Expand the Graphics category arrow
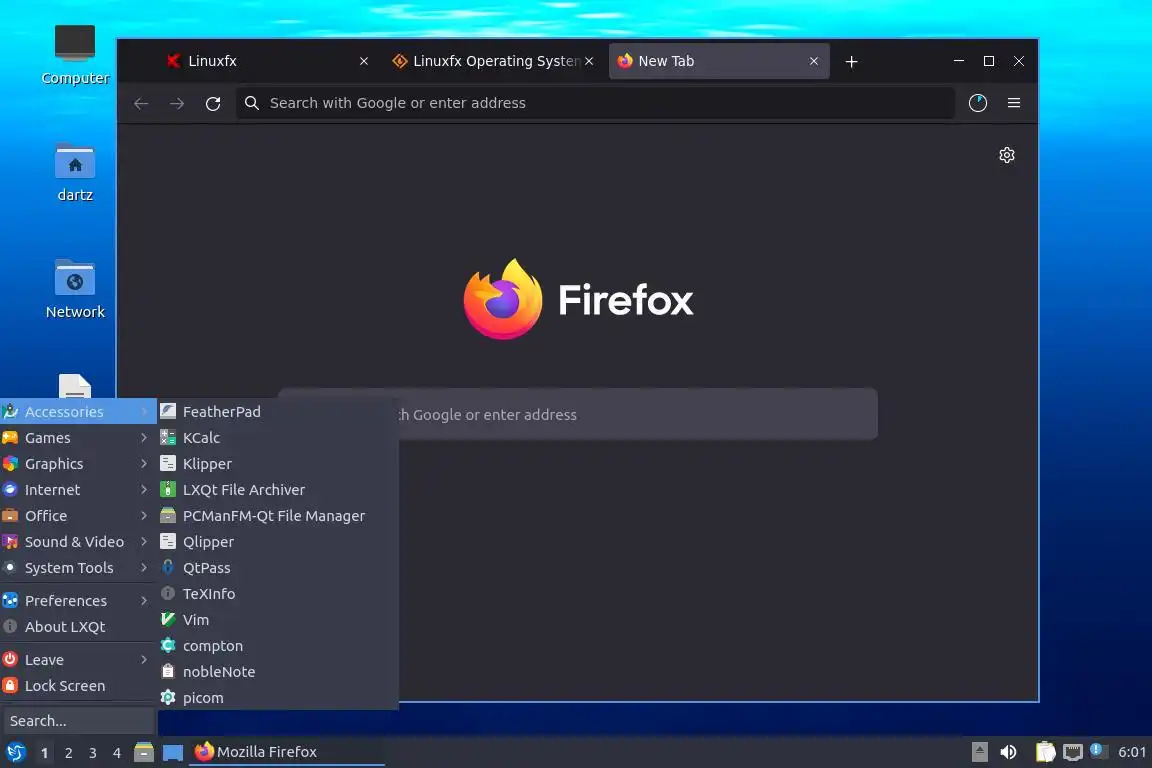The image size is (1152, 768). 144,464
